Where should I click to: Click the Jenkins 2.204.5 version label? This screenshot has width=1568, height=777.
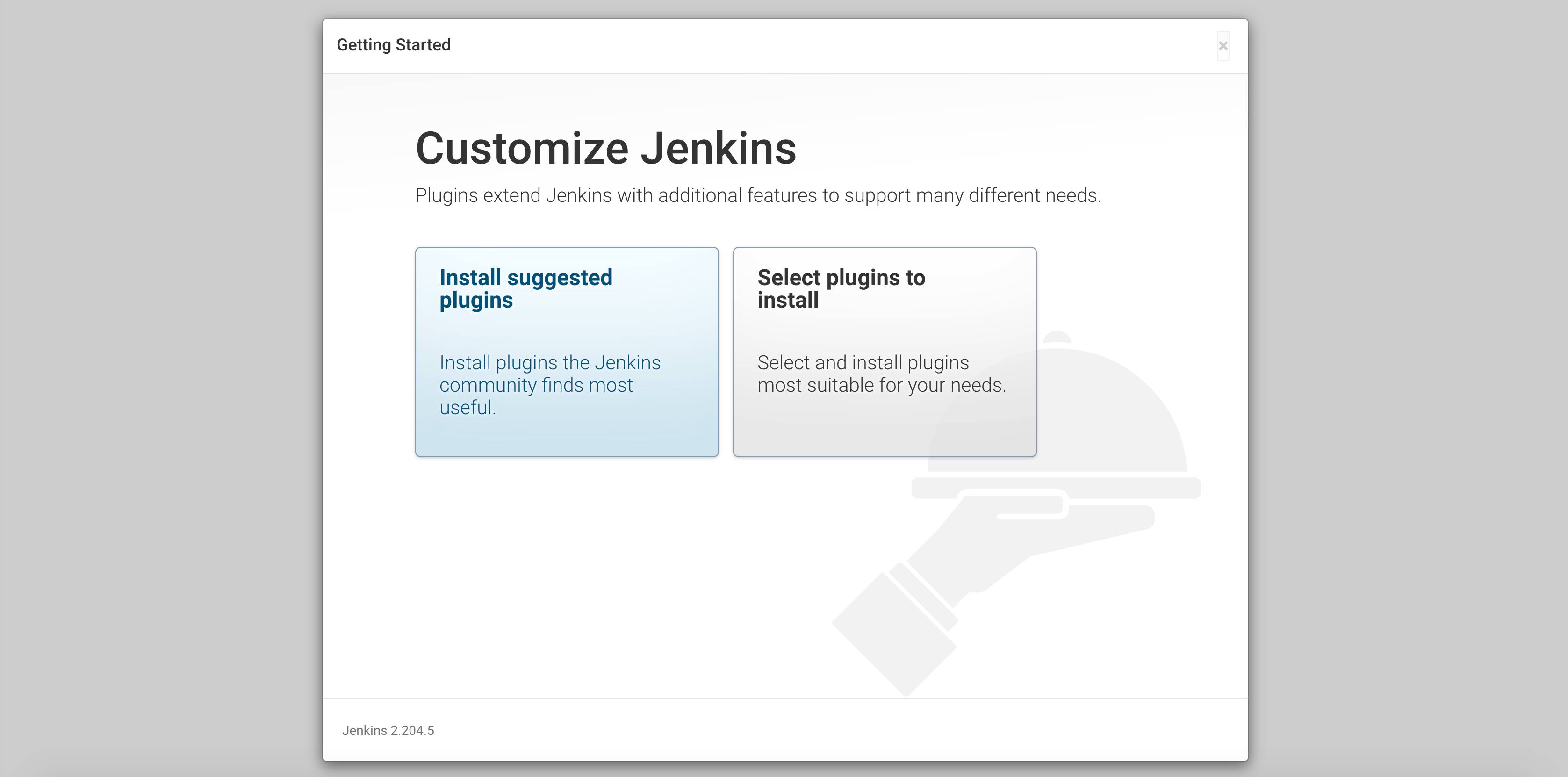point(388,730)
